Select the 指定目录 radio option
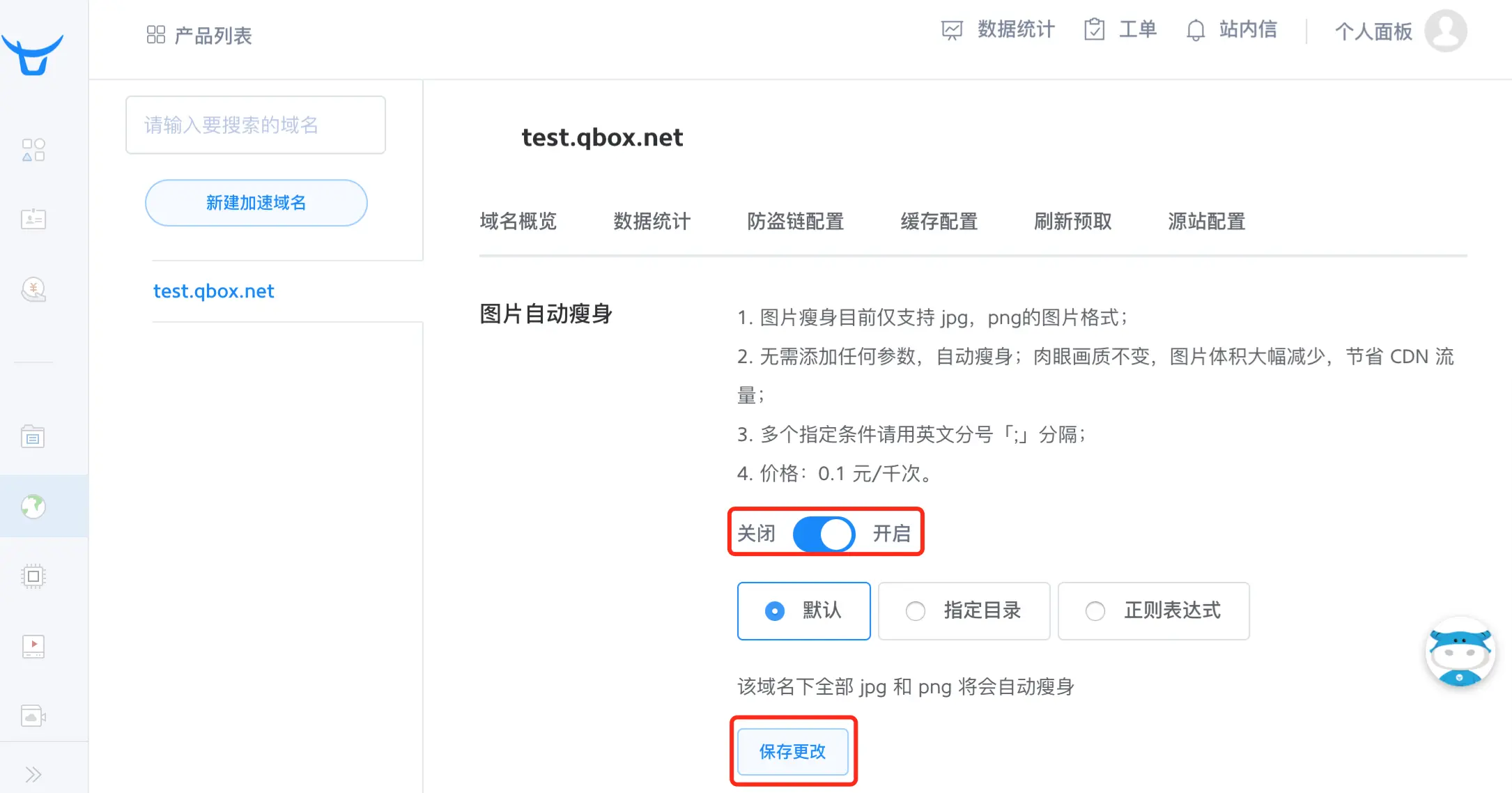 tap(964, 611)
